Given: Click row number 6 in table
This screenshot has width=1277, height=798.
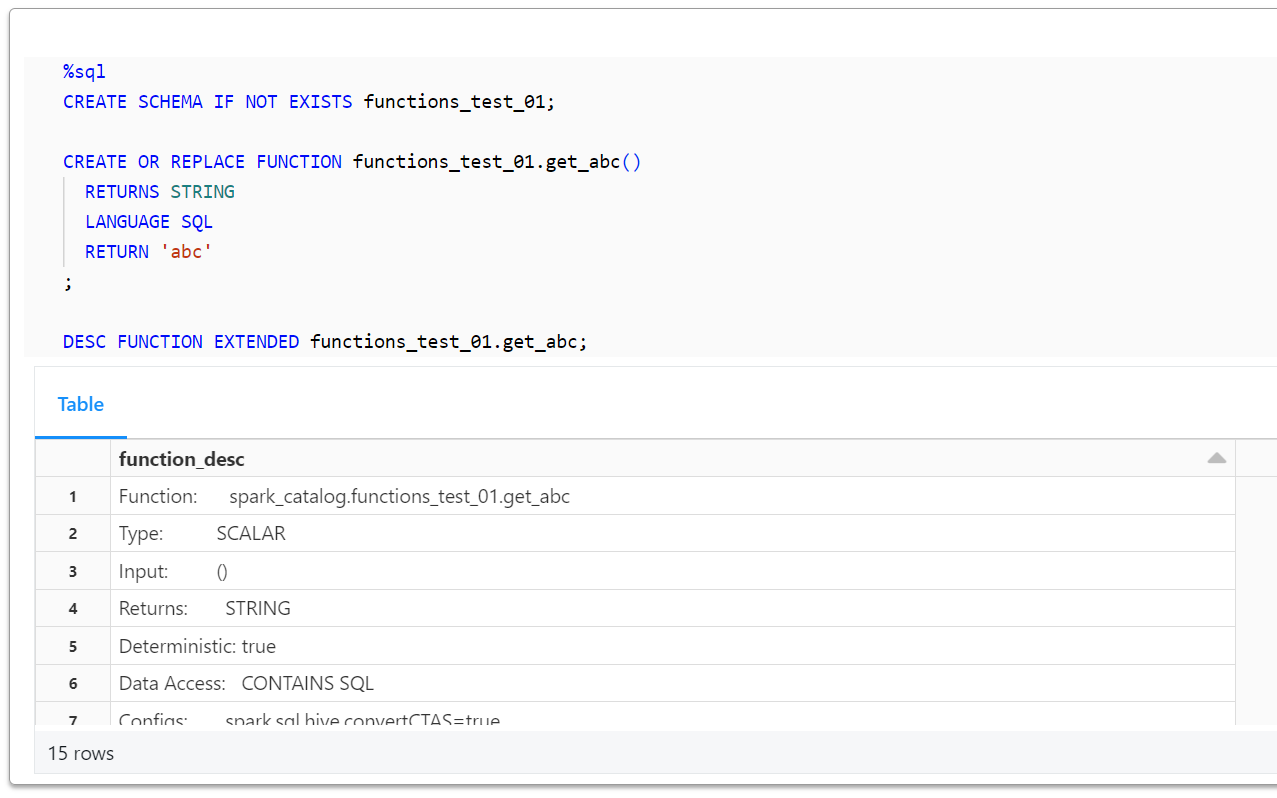Looking at the screenshot, I should tap(73, 683).
